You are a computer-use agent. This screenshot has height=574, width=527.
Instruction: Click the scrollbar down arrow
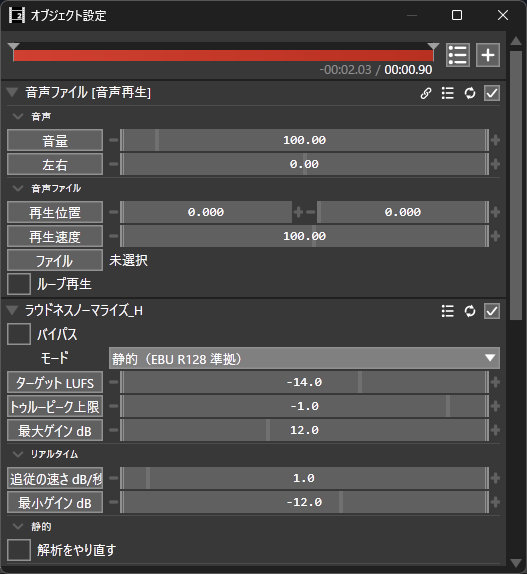(x=516, y=563)
